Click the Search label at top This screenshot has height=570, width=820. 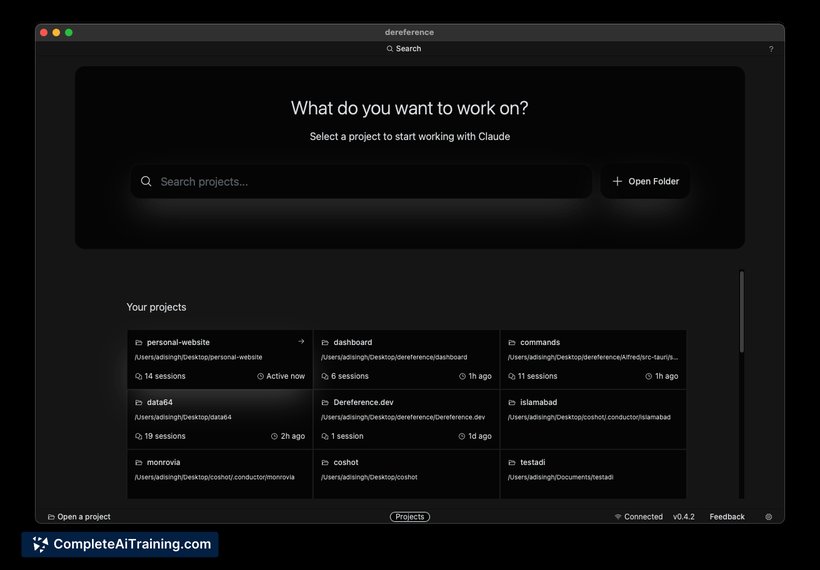[408, 49]
